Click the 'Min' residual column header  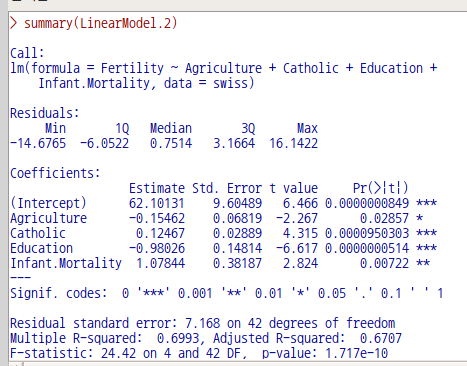click(55, 128)
